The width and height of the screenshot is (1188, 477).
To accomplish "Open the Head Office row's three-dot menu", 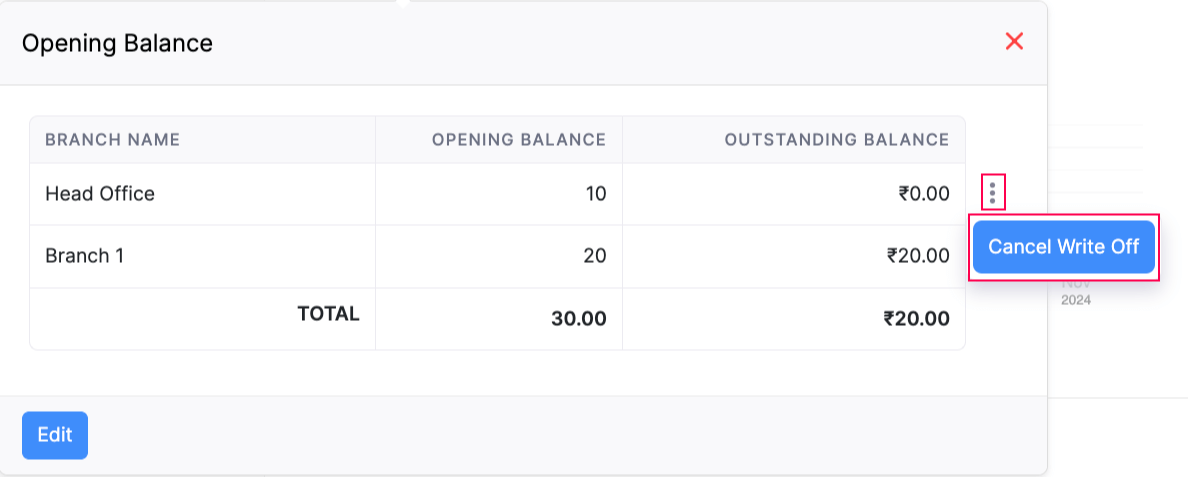I will coord(992,192).
